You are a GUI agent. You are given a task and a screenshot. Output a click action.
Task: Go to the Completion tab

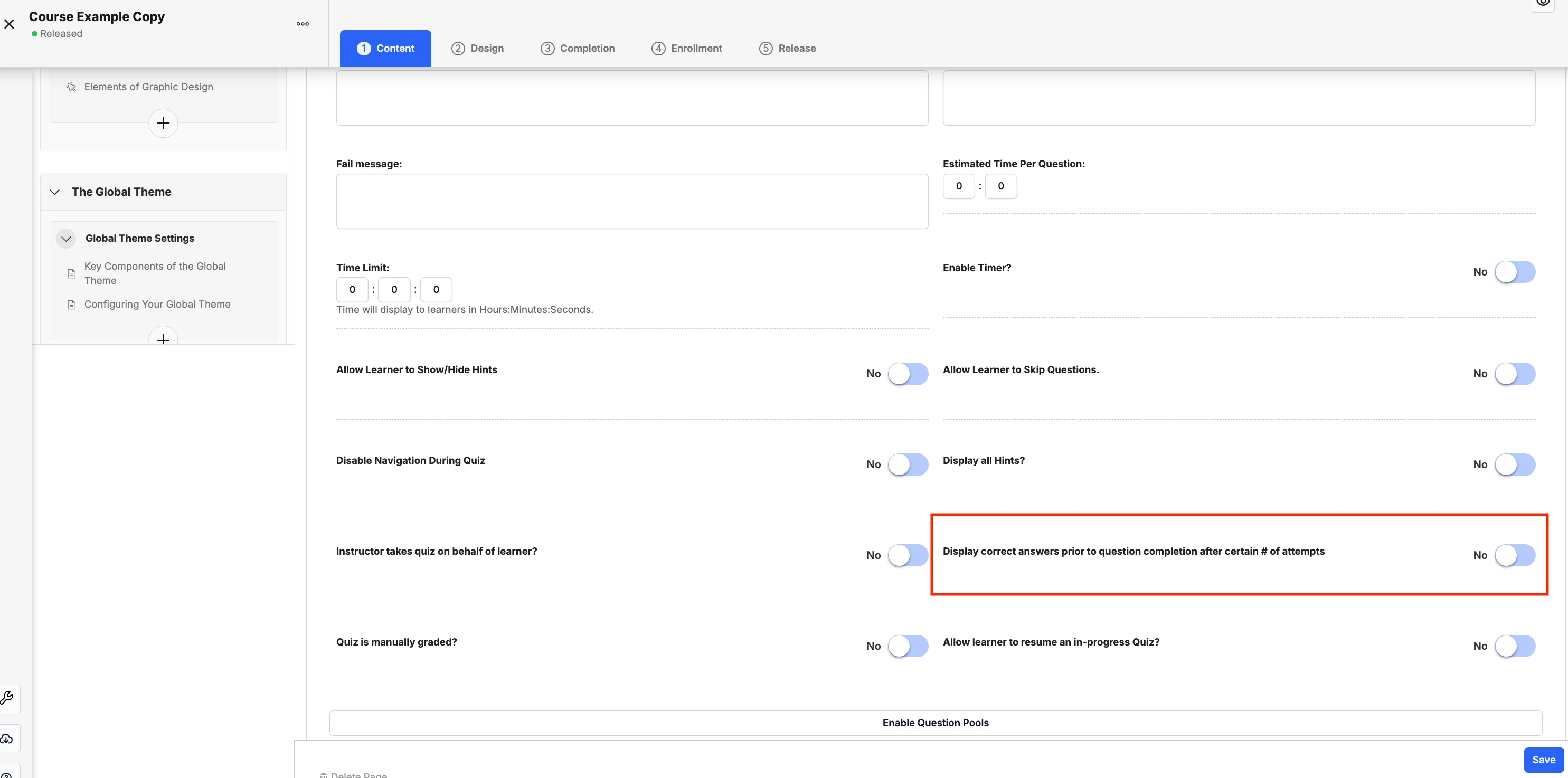(578, 48)
